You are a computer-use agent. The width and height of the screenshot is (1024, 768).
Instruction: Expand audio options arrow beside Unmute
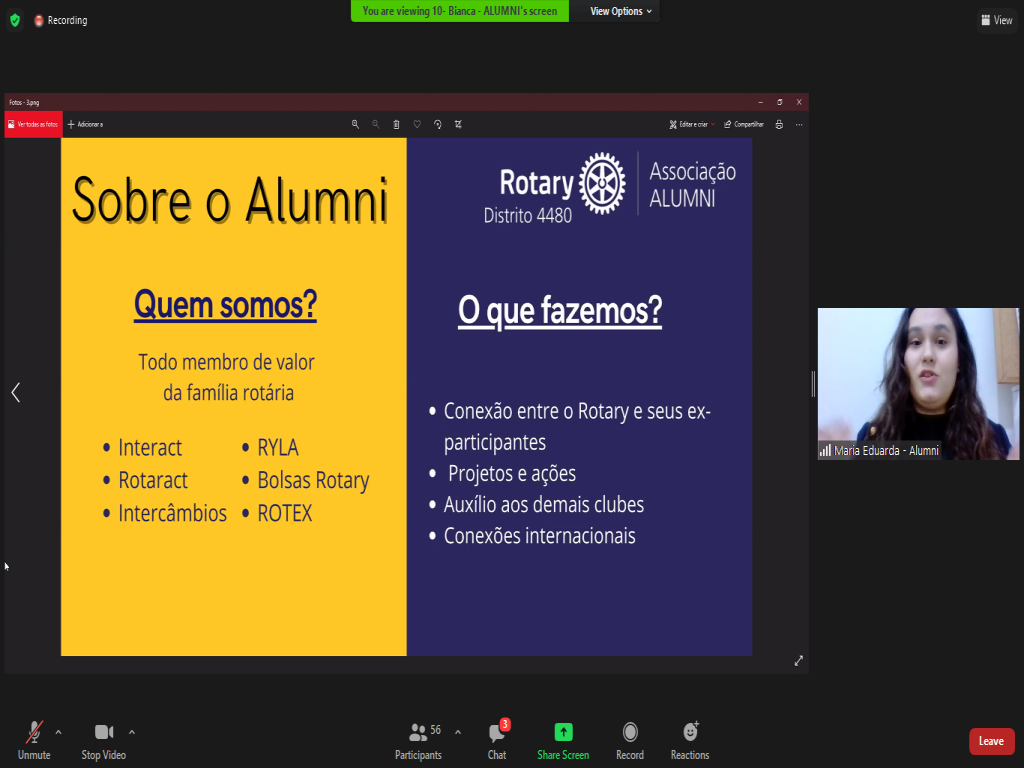58,732
